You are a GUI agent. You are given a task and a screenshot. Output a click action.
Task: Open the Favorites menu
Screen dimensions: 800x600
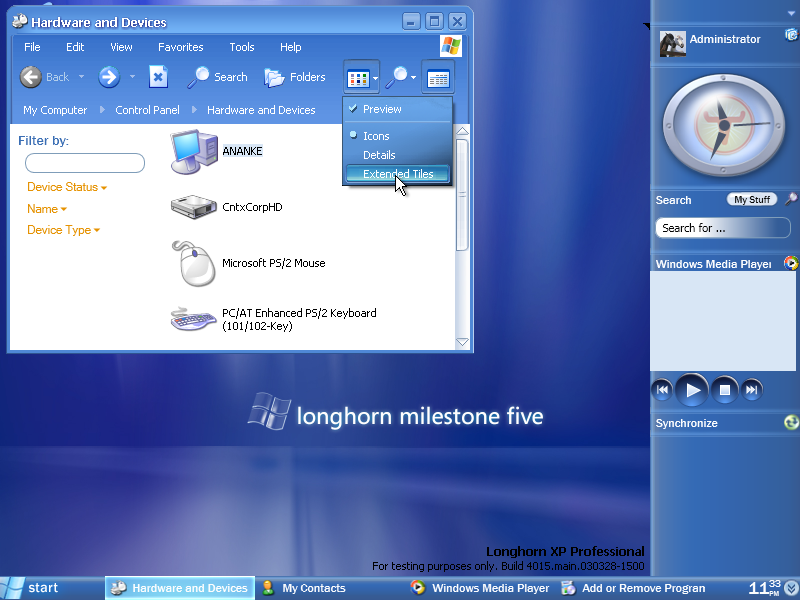point(181,47)
